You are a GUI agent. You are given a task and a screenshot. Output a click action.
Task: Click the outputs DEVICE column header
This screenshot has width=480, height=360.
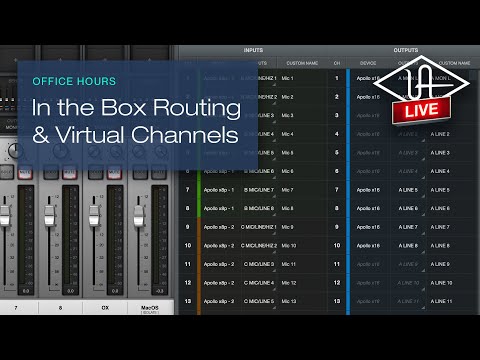(368, 63)
